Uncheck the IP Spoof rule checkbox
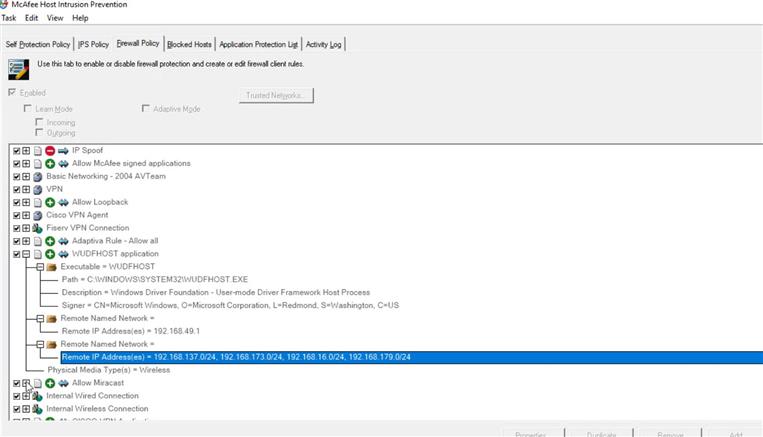The height and width of the screenshot is (437, 763). [17, 150]
